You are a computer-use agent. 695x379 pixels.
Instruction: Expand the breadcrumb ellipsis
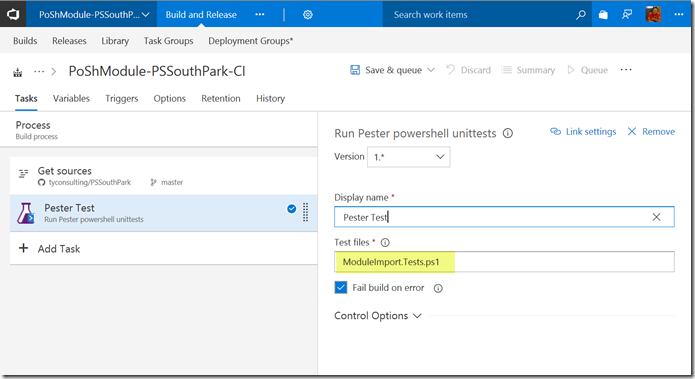39,71
